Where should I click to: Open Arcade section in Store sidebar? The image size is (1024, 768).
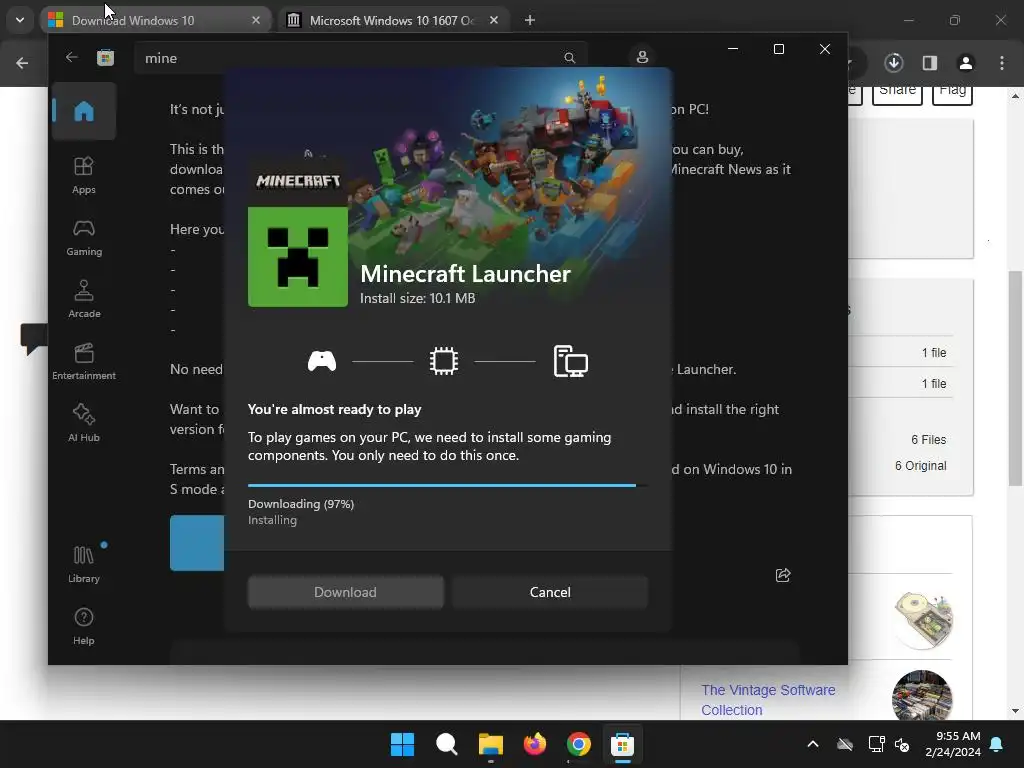coord(84,299)
